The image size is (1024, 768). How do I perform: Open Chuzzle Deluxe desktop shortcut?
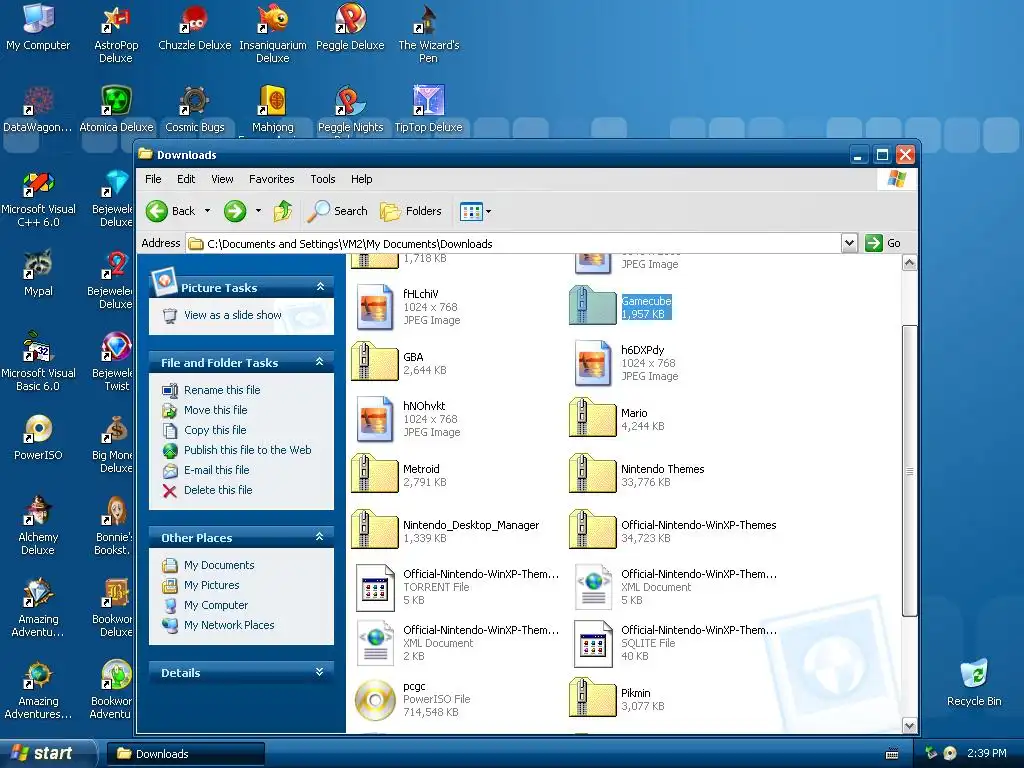[194, 27]
